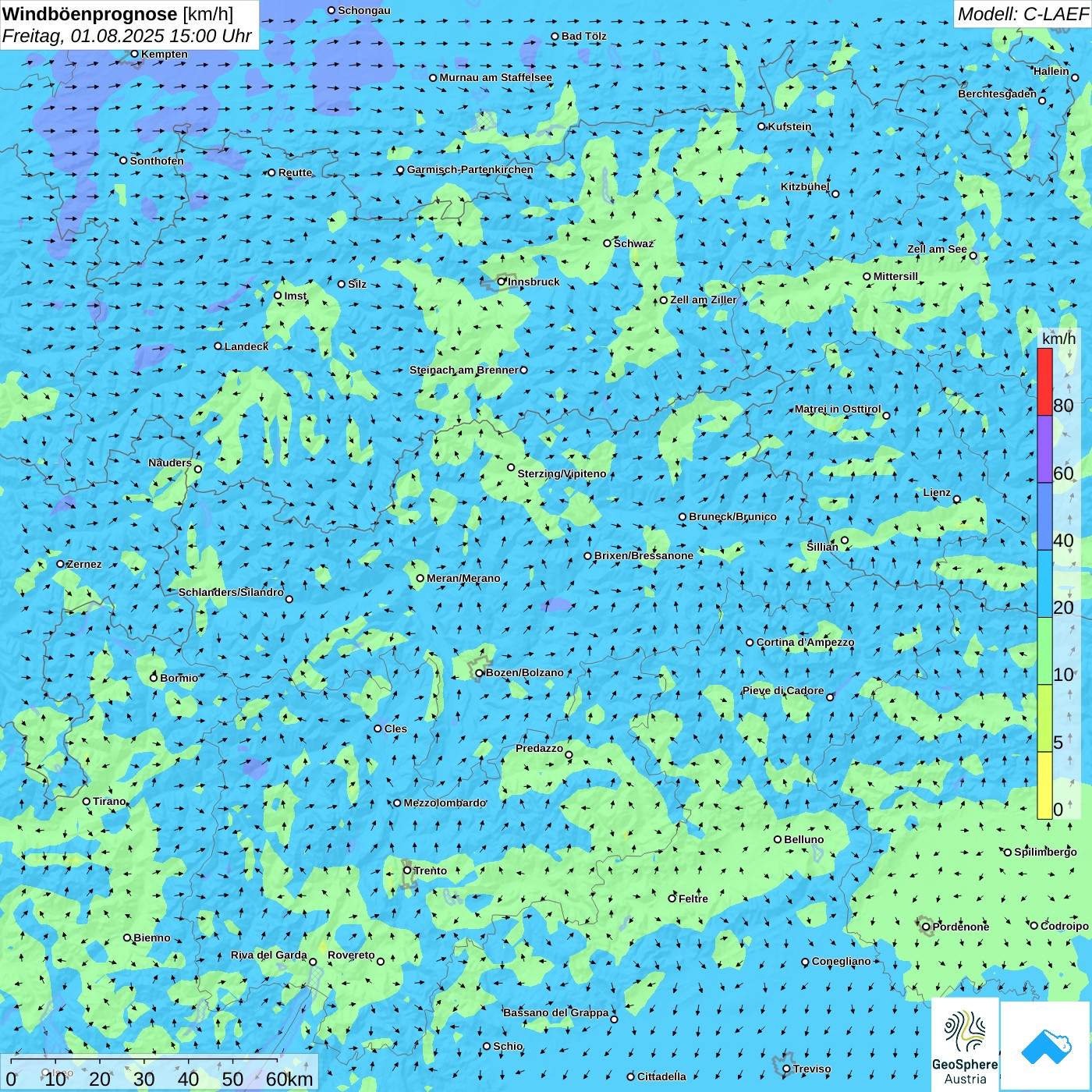Click the Spilimbergo location dot
Screen dimensions: 1092x1092
point(1007,852)
